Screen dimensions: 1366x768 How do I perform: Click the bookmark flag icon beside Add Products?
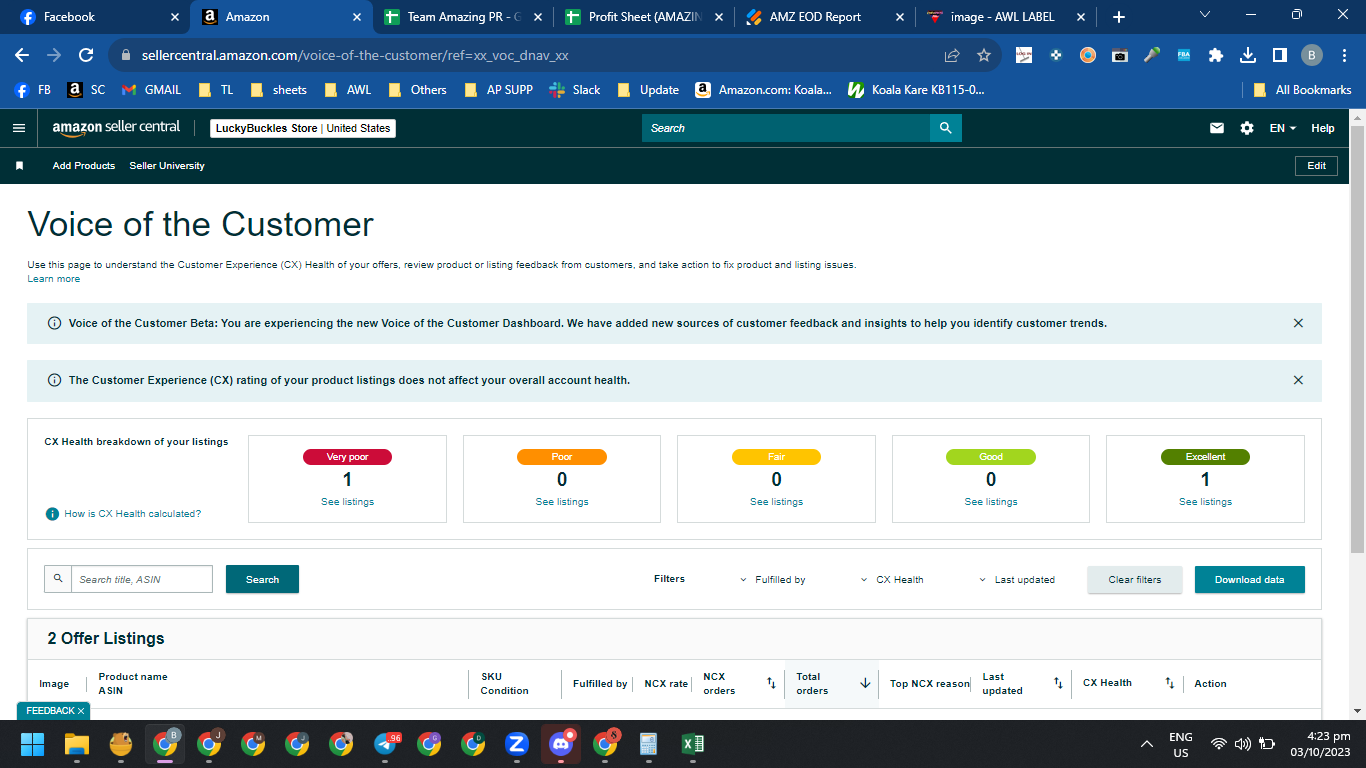(x=19, y=166)
